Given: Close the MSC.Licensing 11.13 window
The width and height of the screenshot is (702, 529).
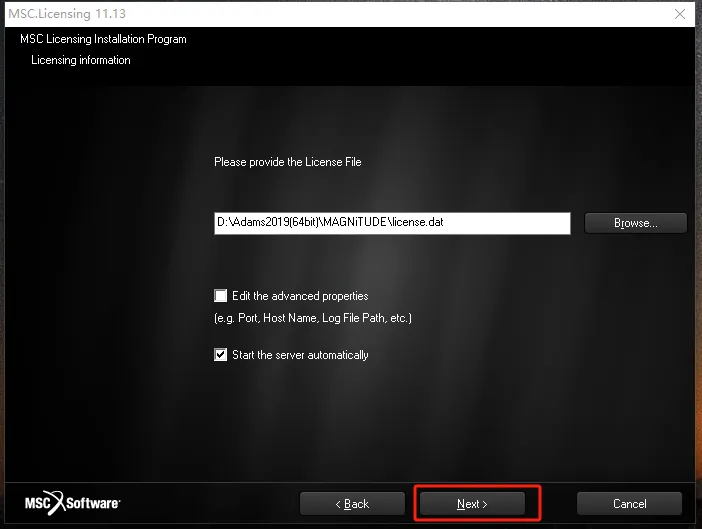Looking at the screenshot, I should (680, 14).
